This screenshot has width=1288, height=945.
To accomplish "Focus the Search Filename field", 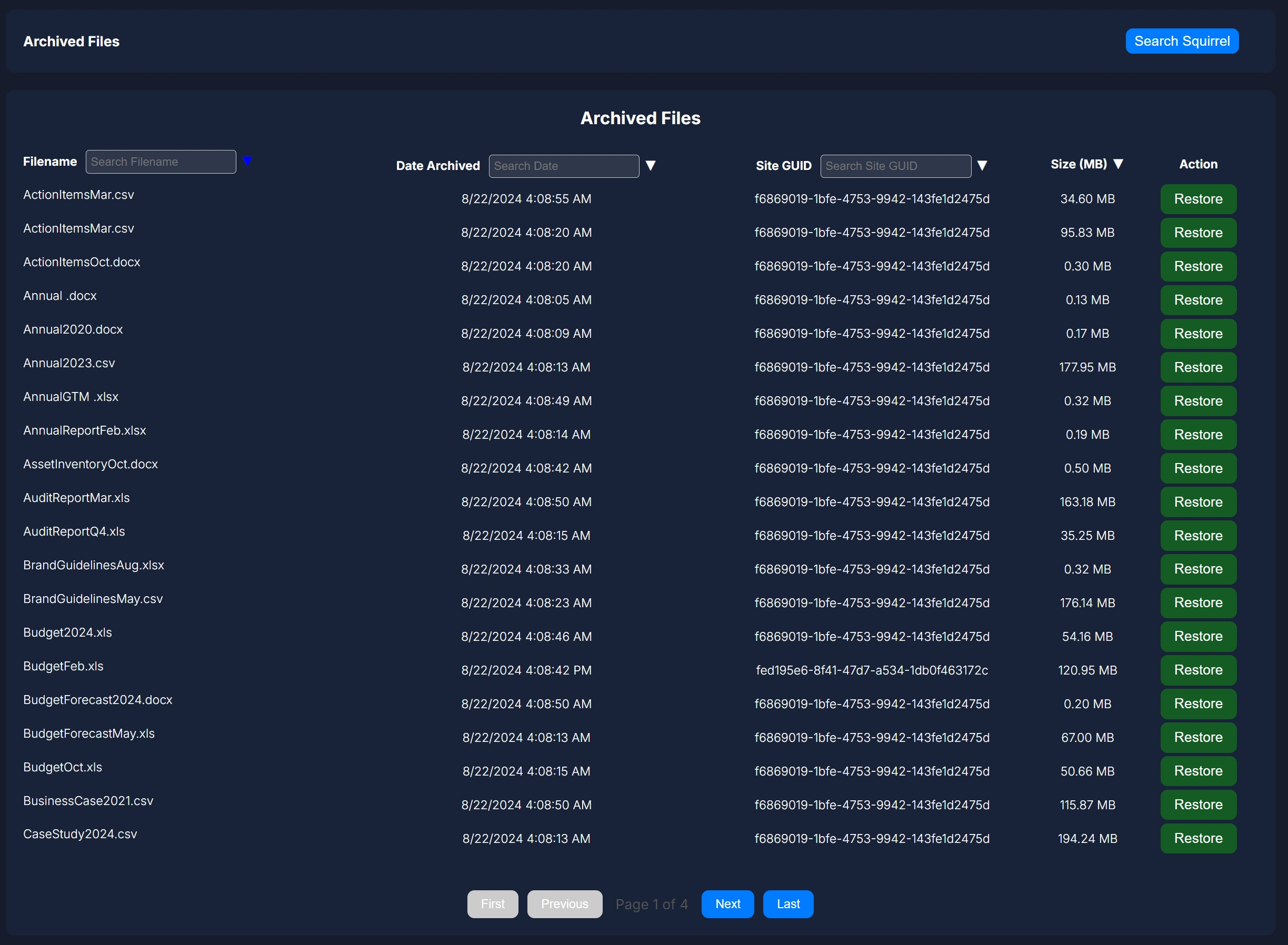I will (x=161, y=162).
